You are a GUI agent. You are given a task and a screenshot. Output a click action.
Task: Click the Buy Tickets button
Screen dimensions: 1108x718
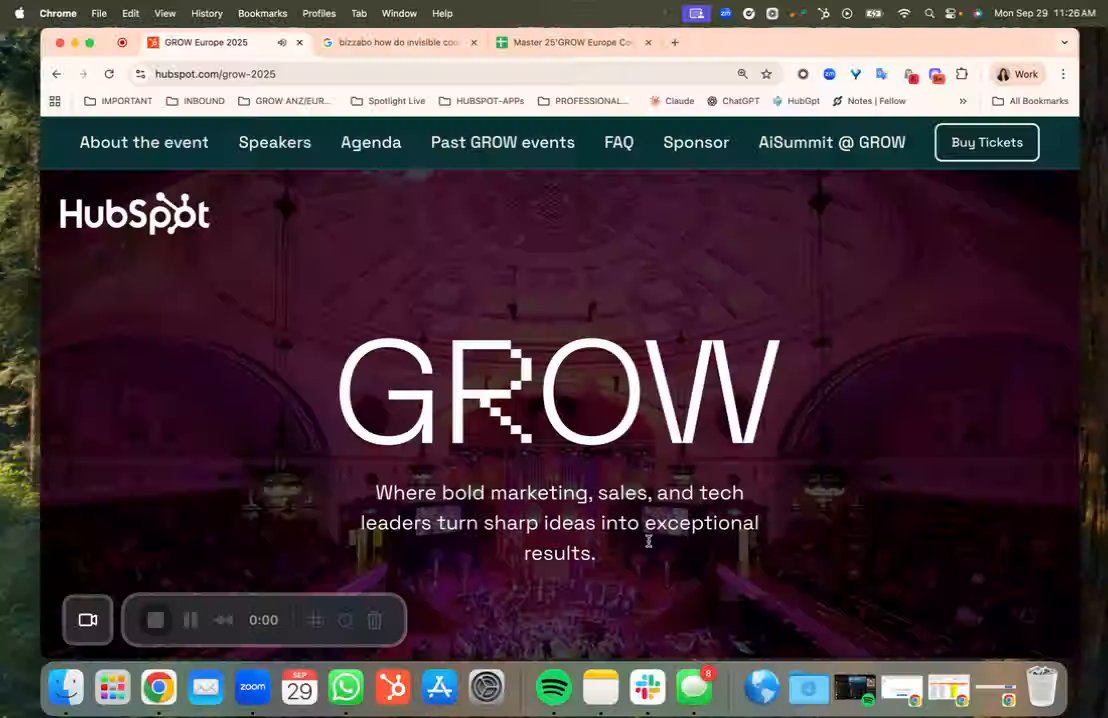coord(987,142)
